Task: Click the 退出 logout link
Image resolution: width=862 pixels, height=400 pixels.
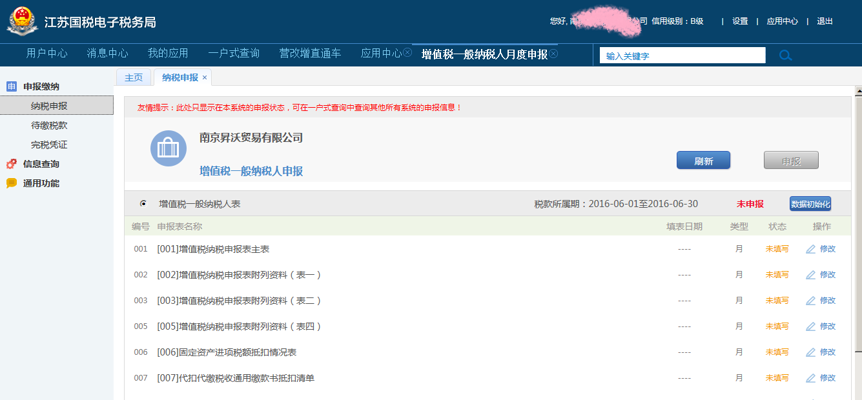Action: [x=825, y=21]
